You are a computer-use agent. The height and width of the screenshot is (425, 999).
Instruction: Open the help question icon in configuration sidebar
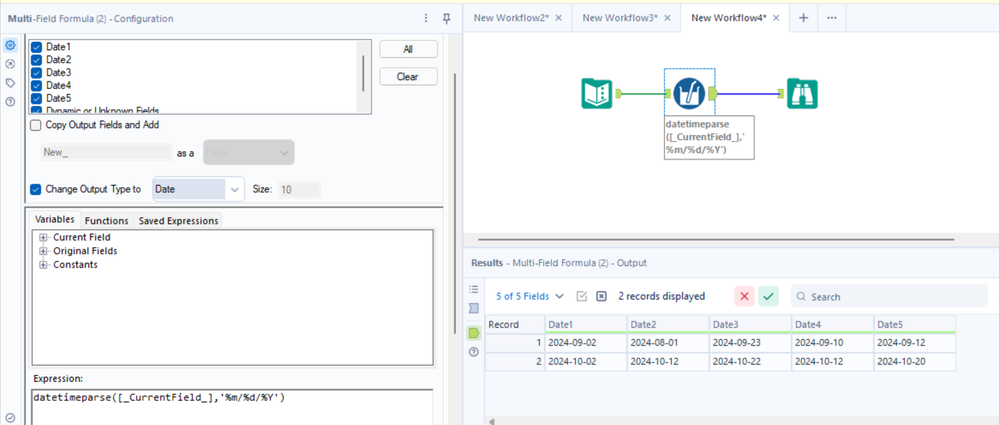pos(10,101)
